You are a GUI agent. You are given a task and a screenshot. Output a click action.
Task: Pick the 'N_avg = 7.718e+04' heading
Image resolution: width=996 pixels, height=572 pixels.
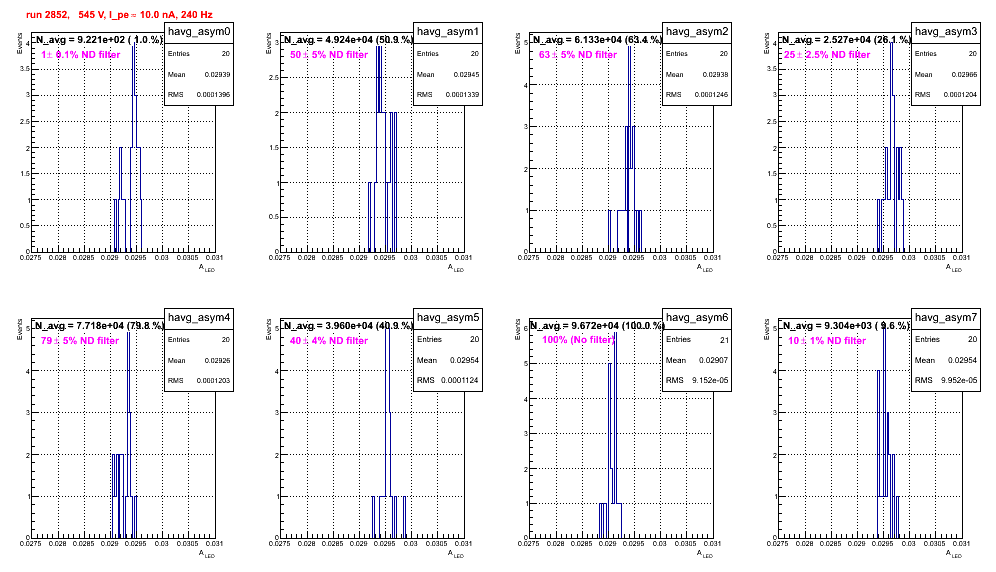pos(99,325)
